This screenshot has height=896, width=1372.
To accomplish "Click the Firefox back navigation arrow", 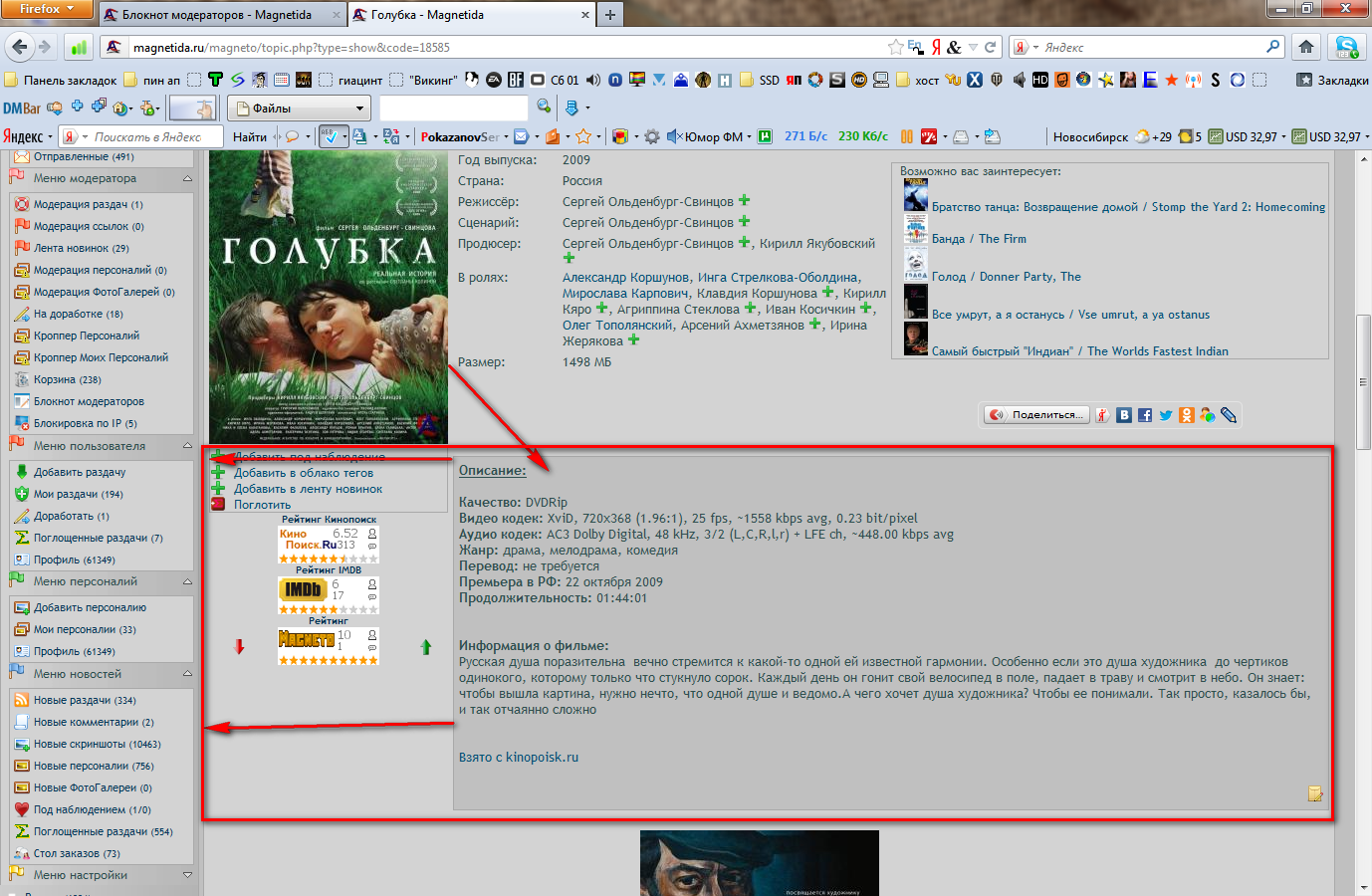I will coord(18,47).
